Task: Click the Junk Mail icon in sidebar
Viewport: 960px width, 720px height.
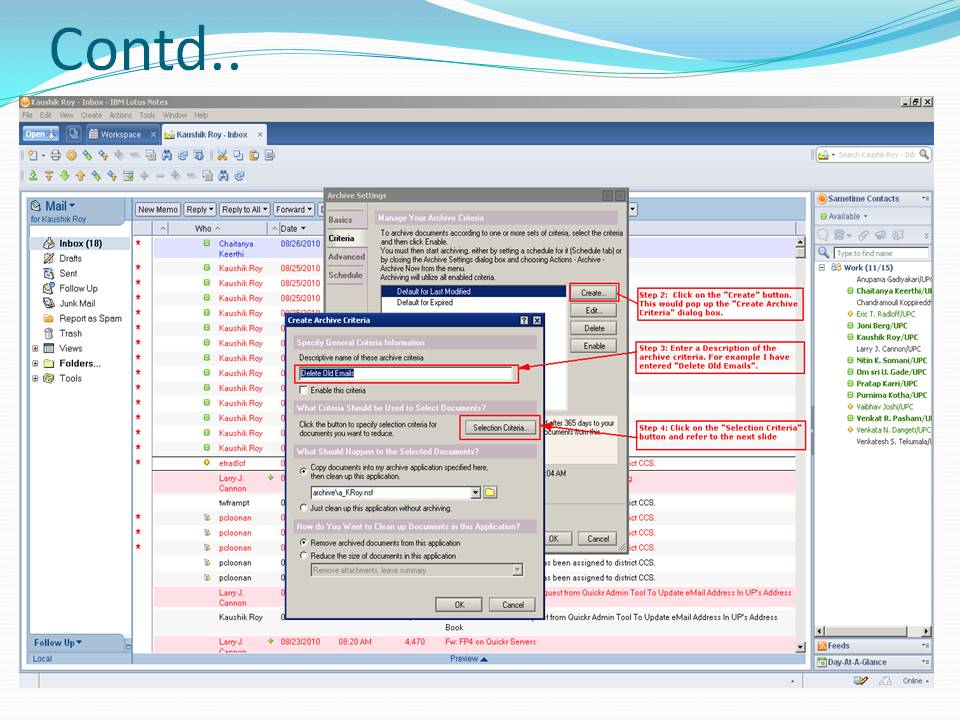Action: pos(49,304)
